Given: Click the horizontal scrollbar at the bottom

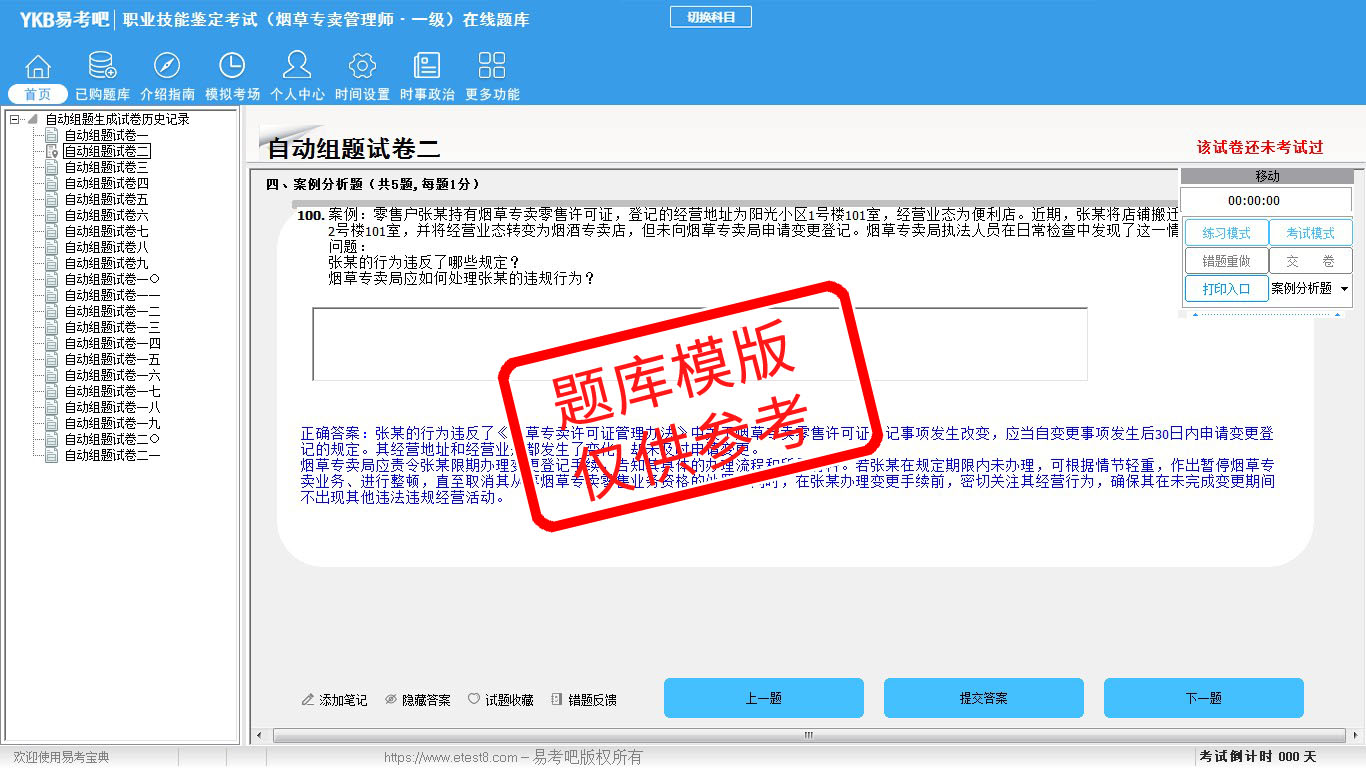Looking at the screenshot, I should pyautogui.click(x=808, y=736).
